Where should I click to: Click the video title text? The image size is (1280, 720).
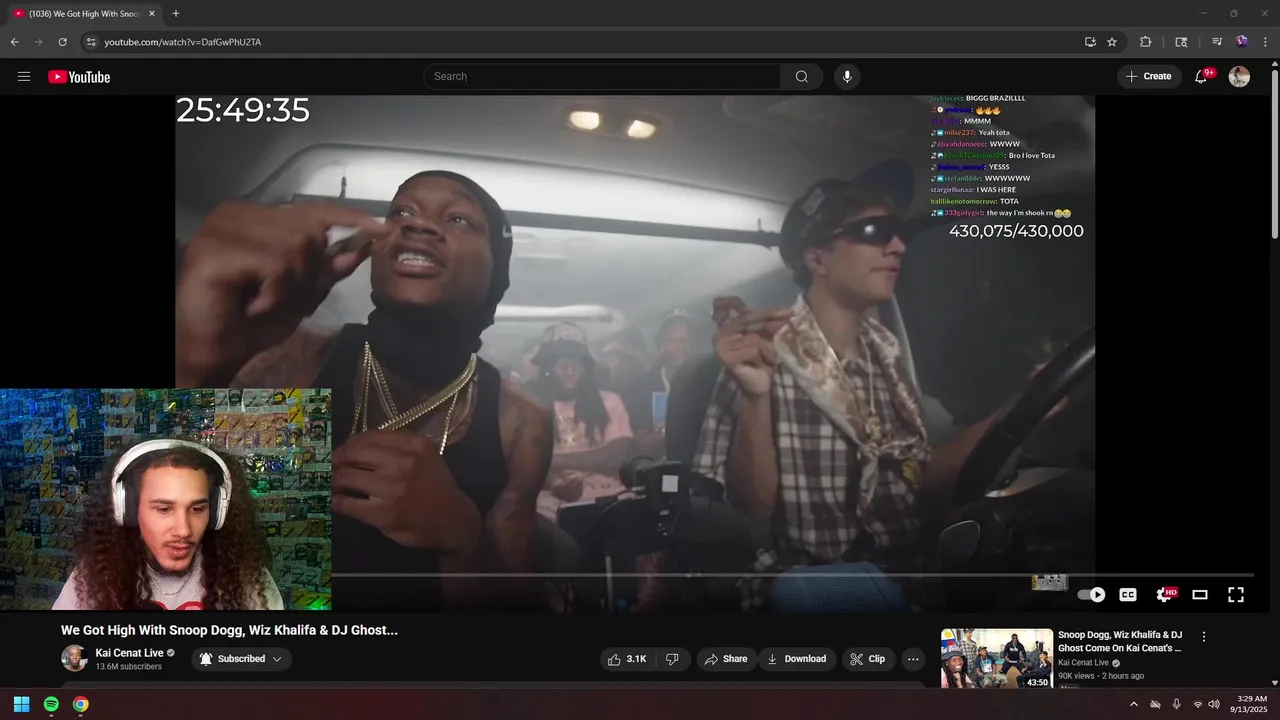pos(229,630)
